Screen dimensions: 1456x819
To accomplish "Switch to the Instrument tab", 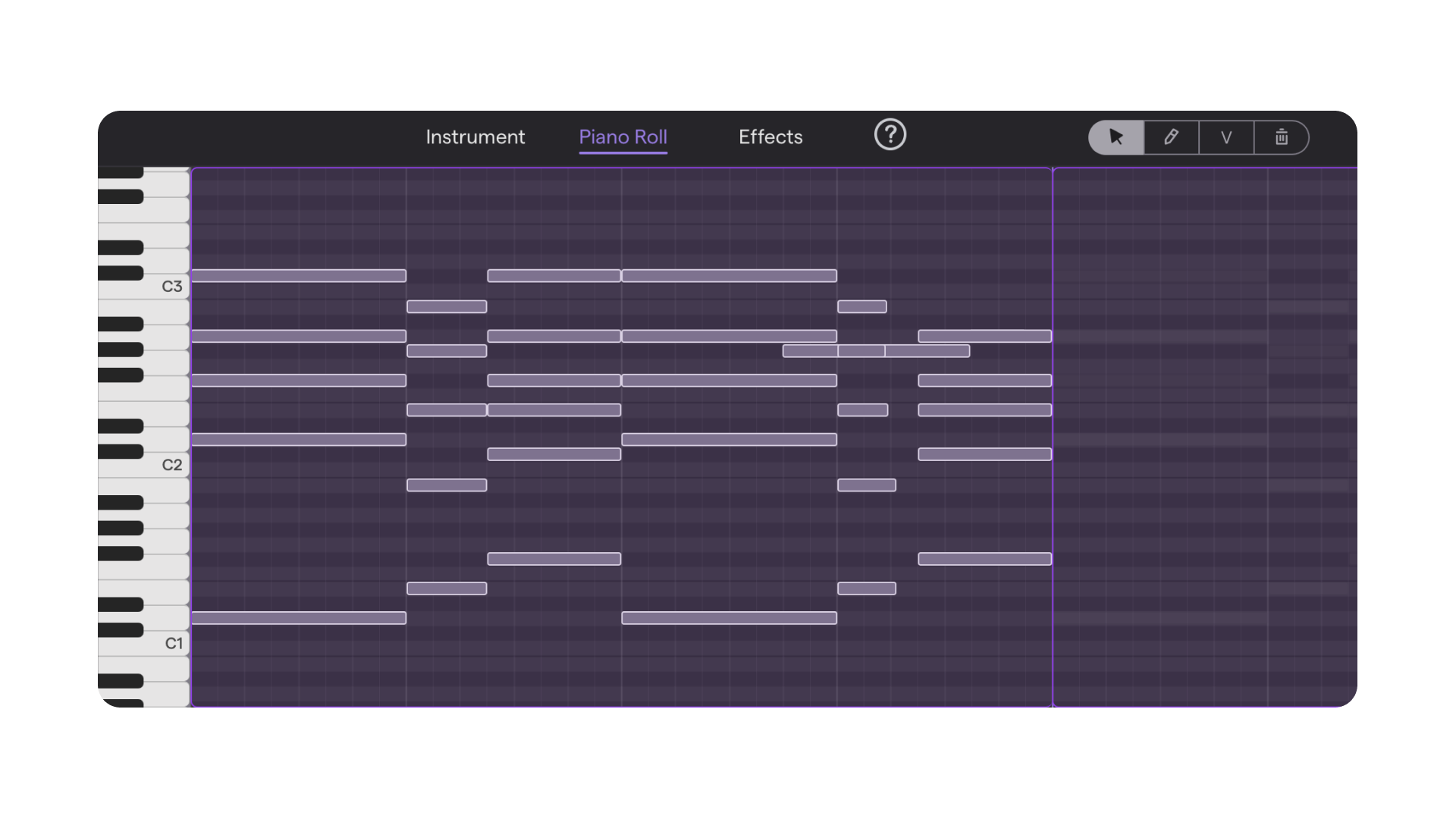I will coord(475,136).
